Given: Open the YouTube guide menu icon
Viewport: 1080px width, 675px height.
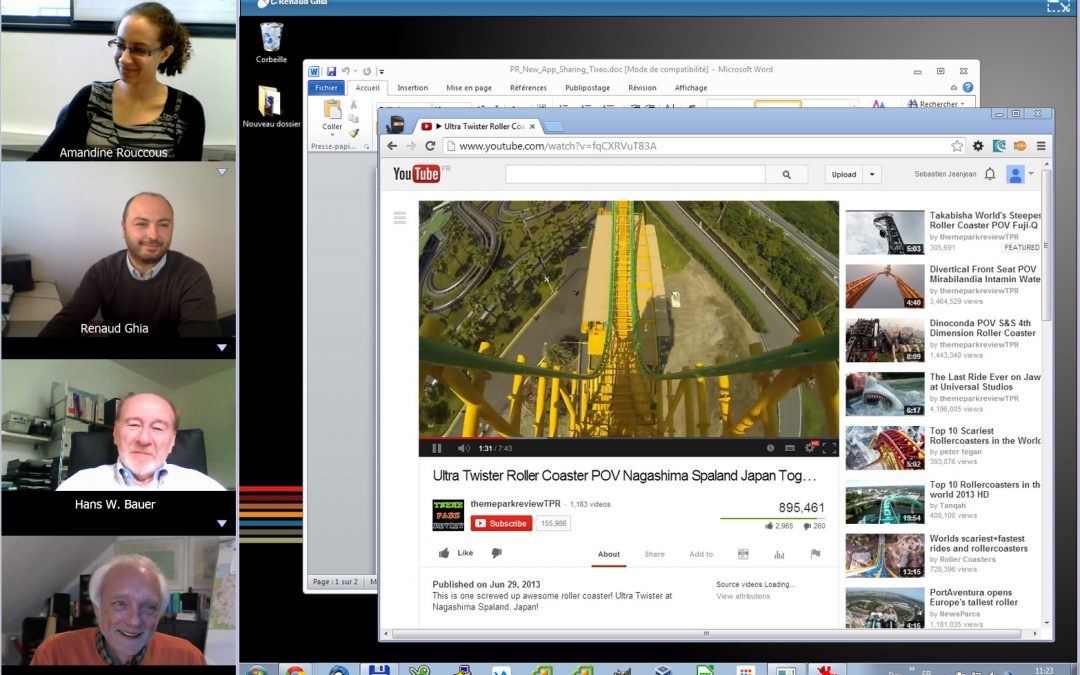Looking at the screenshot, I should [399, 218].
